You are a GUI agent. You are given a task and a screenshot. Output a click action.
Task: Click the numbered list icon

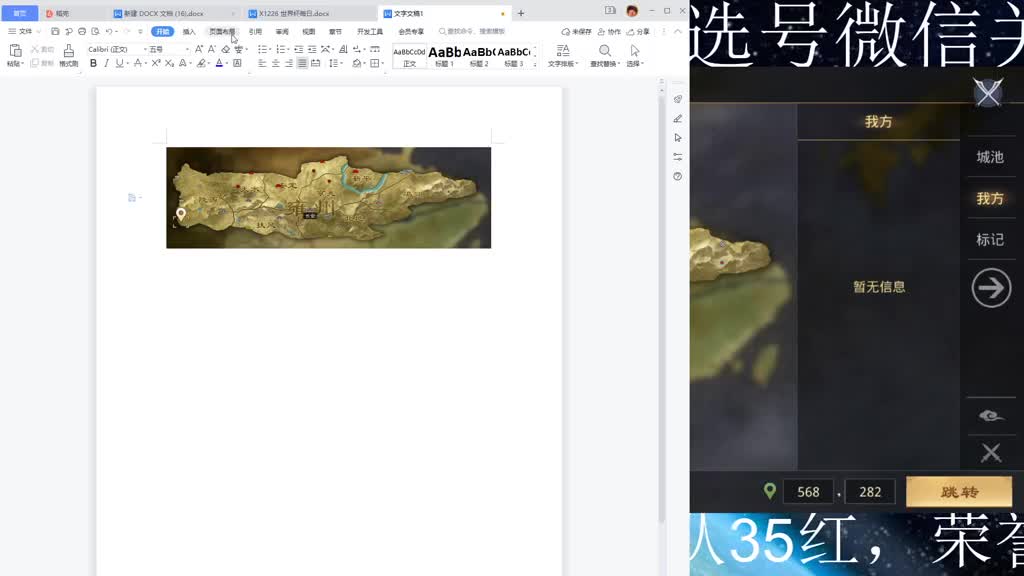point(280,49)
